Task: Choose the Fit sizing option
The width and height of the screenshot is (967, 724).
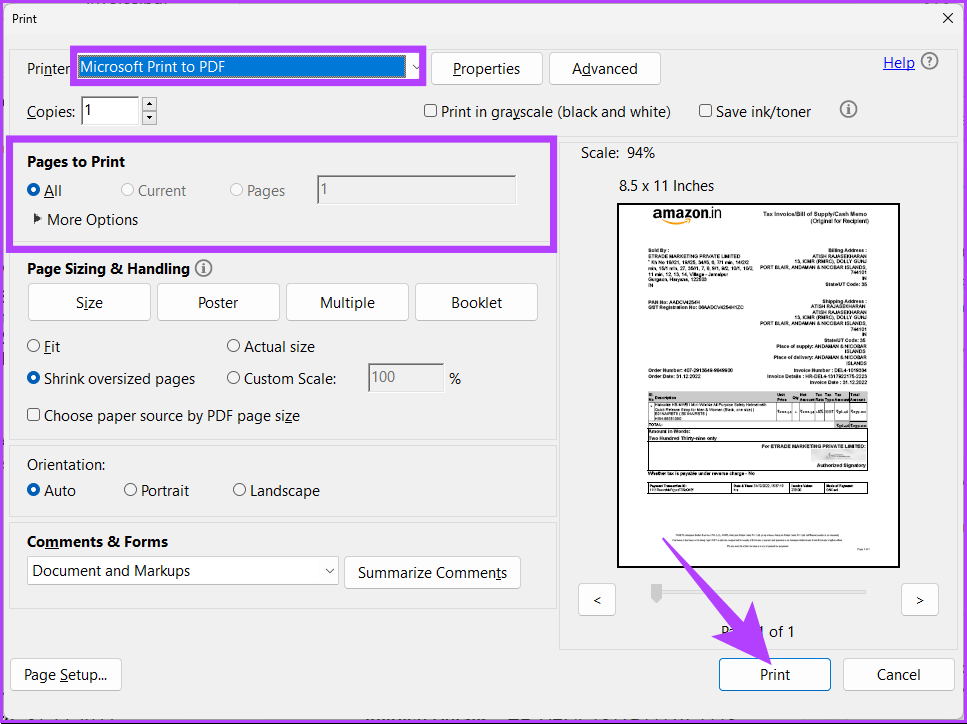Action: [33, 346]
